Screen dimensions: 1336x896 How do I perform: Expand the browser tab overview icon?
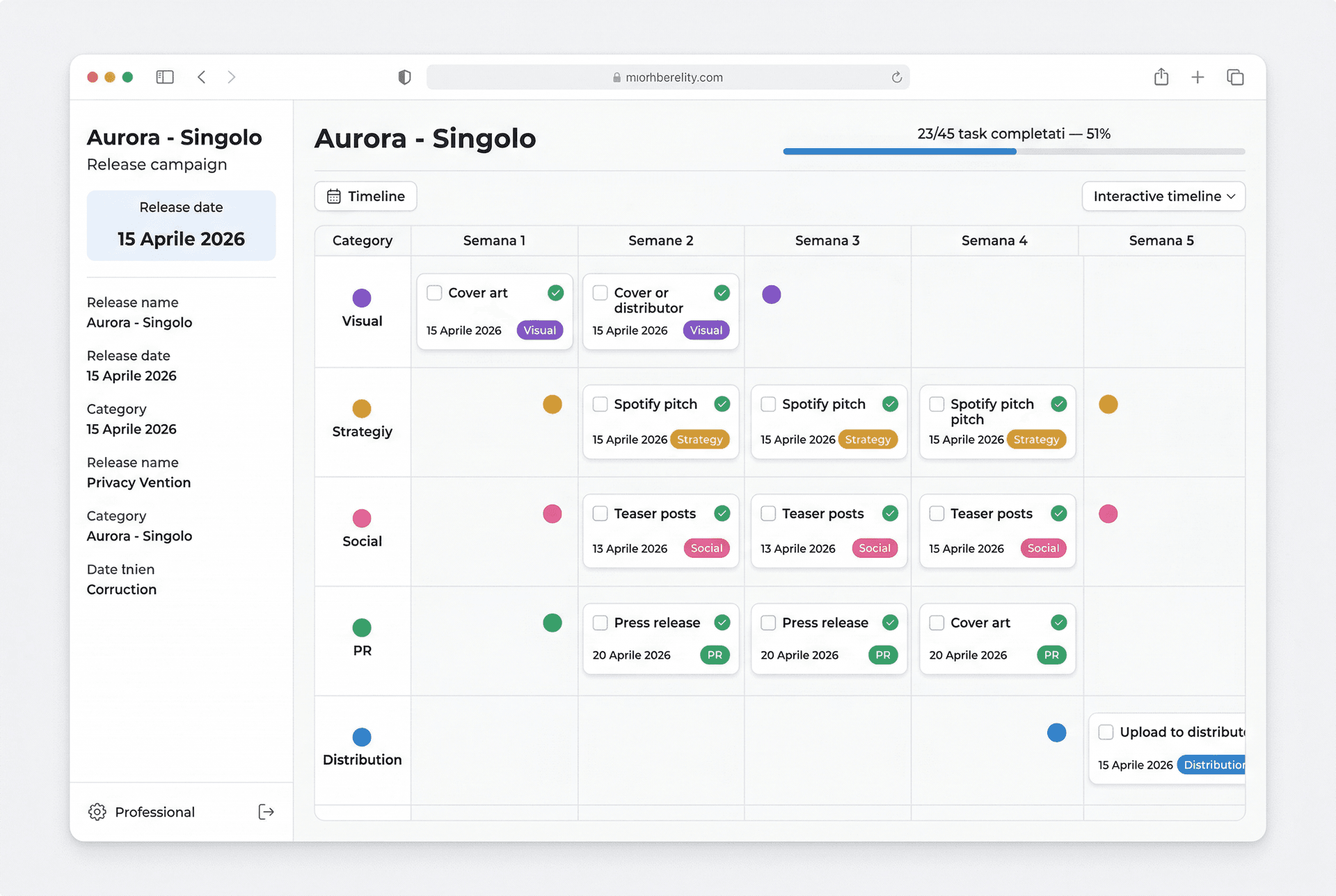click(1235, 77)
